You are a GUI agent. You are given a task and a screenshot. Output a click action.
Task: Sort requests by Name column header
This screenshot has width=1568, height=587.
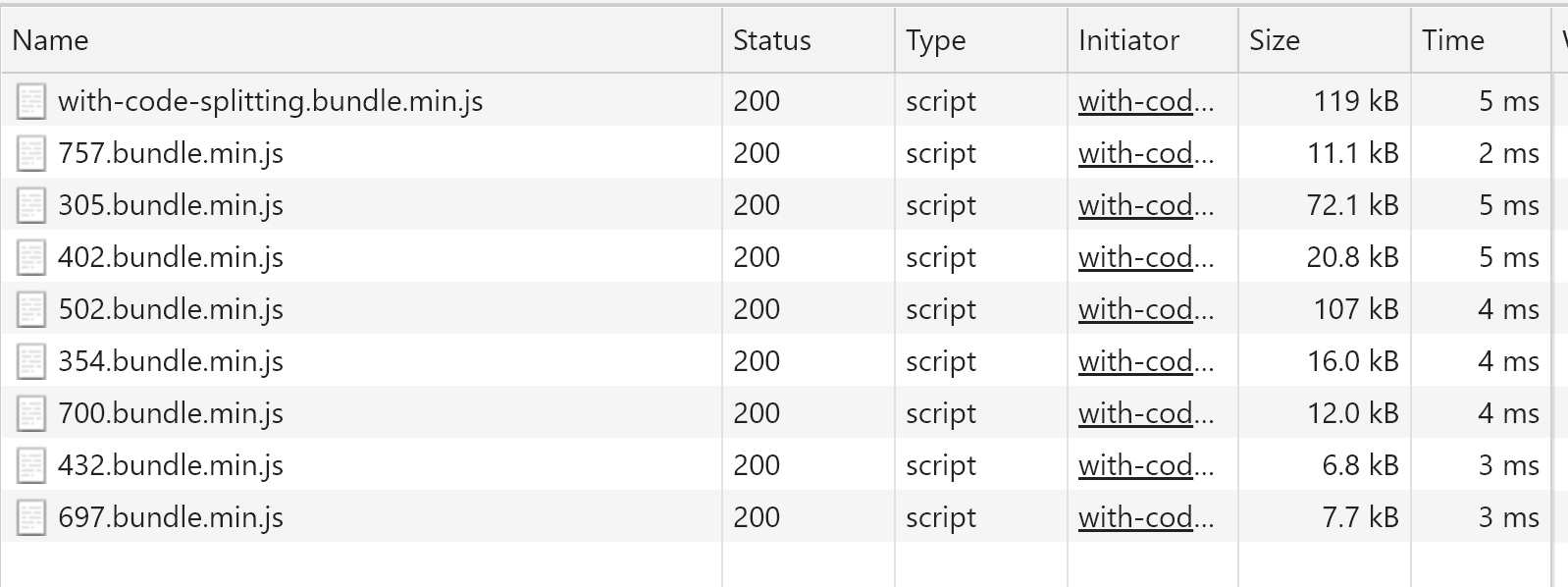point(361,40)
